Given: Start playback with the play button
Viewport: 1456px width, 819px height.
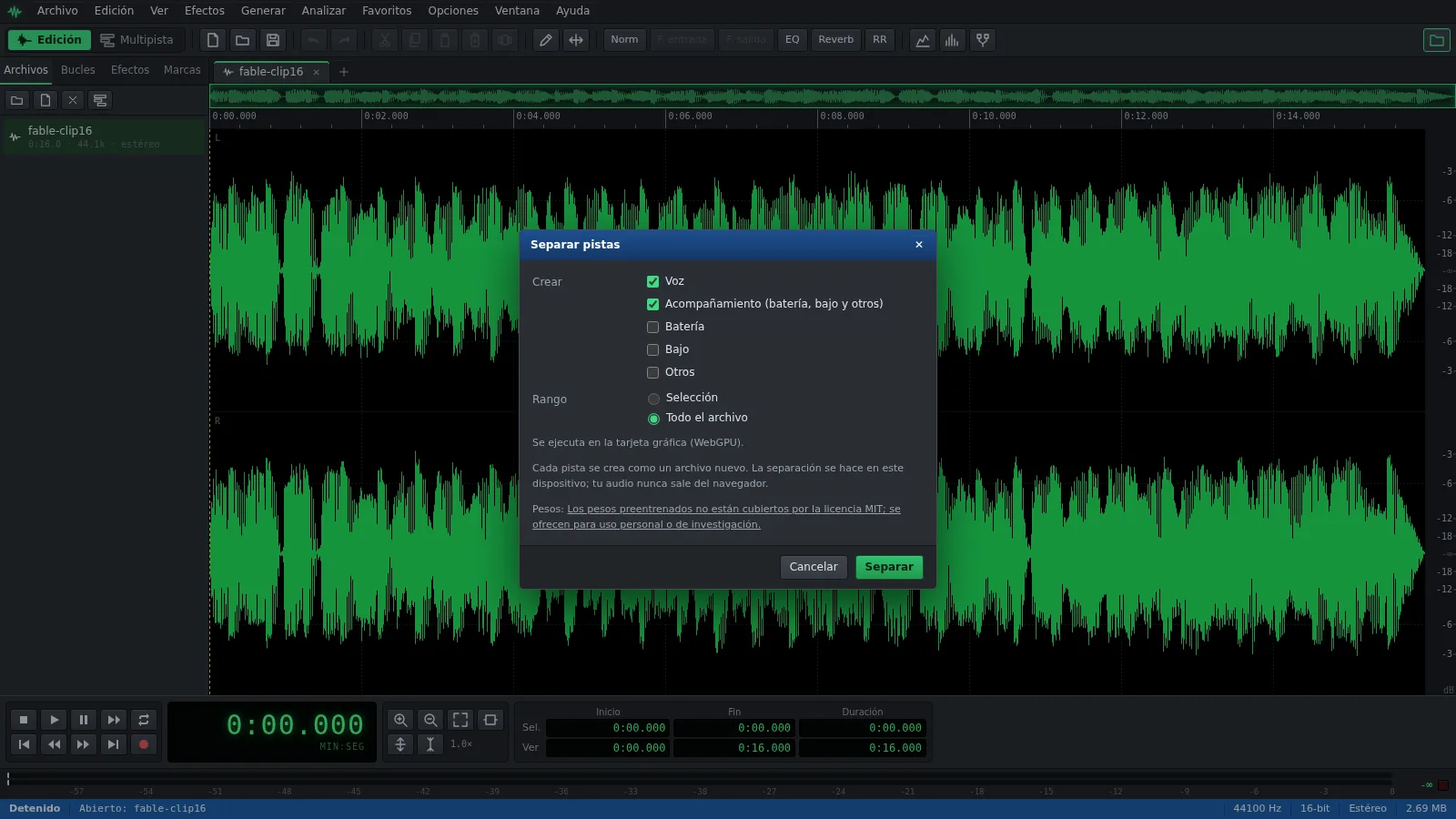Looking at the screenshot, I should [x=54, y=720].
